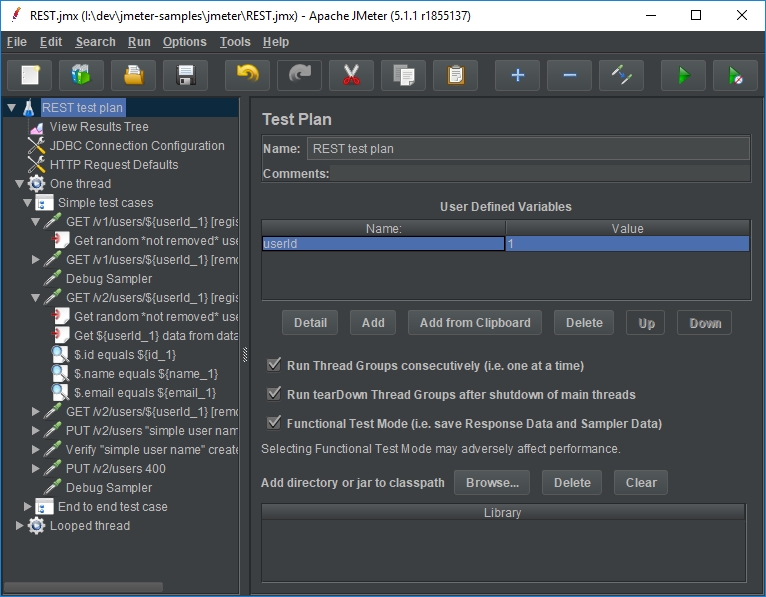Open the Run menu
Viewport: 766px width, 597px height.
(139, 42)
